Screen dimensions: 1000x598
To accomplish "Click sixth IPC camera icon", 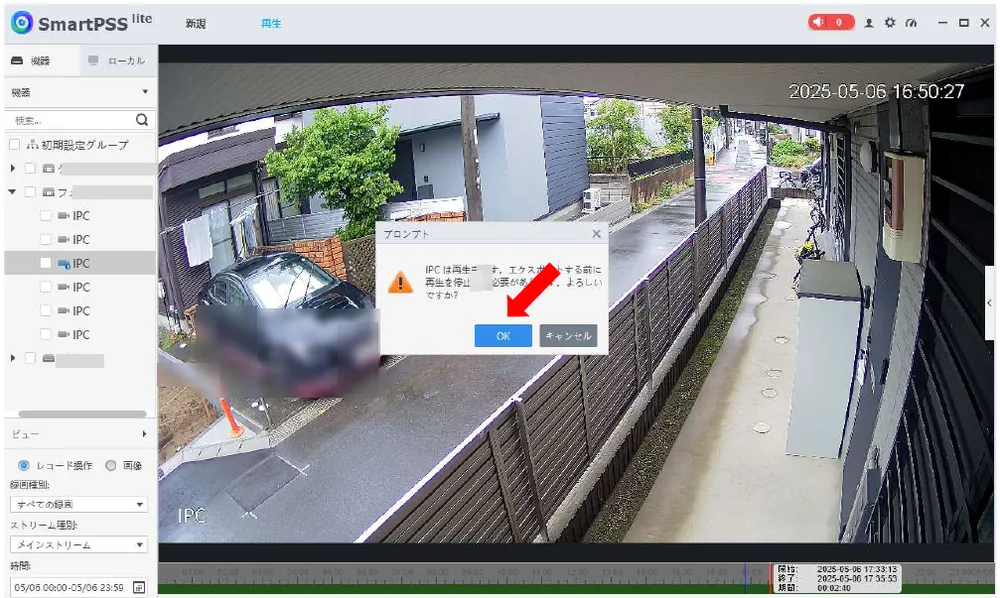I will (x=64, y=334).
